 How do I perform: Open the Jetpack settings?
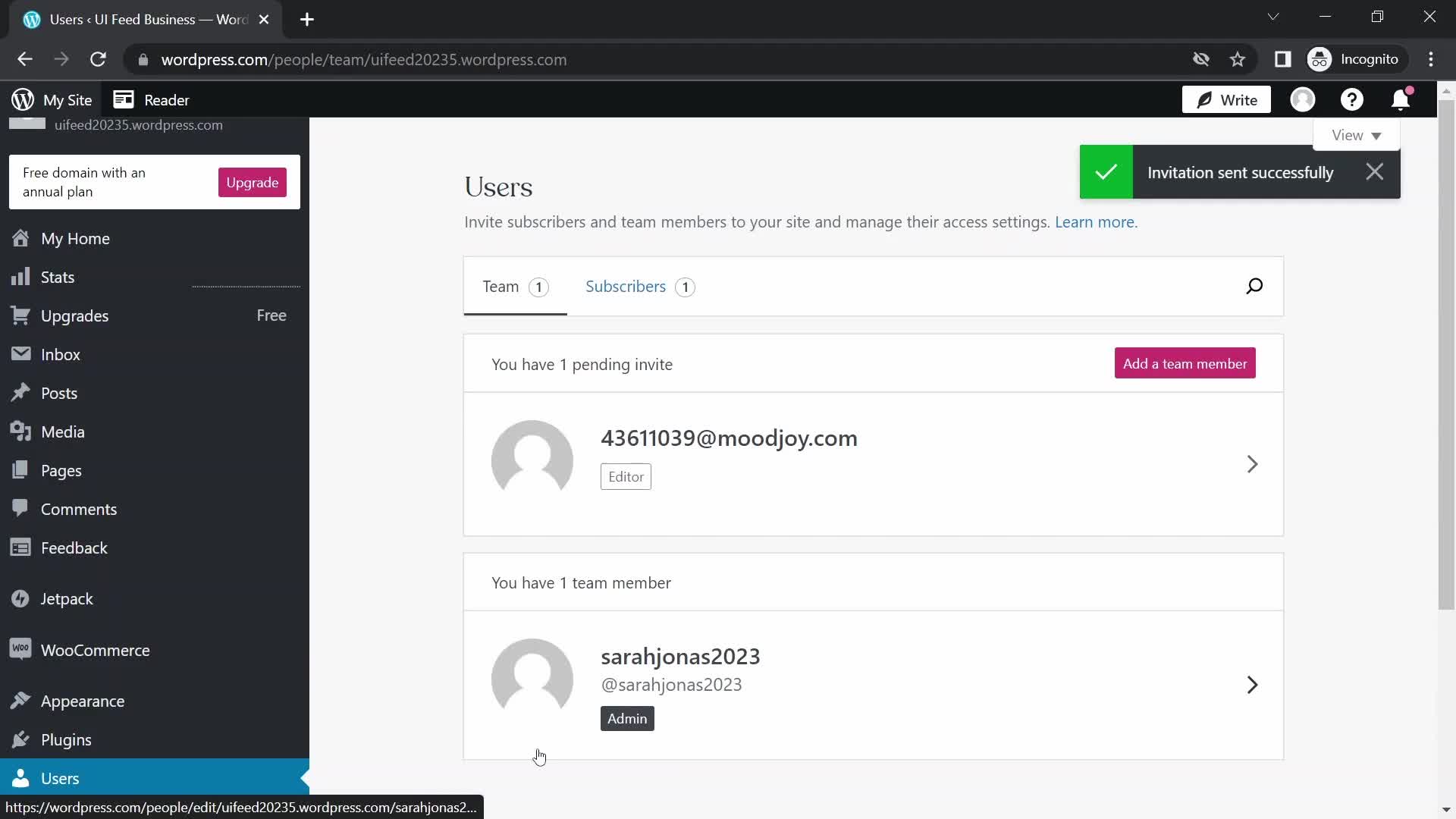pos(67,598)
